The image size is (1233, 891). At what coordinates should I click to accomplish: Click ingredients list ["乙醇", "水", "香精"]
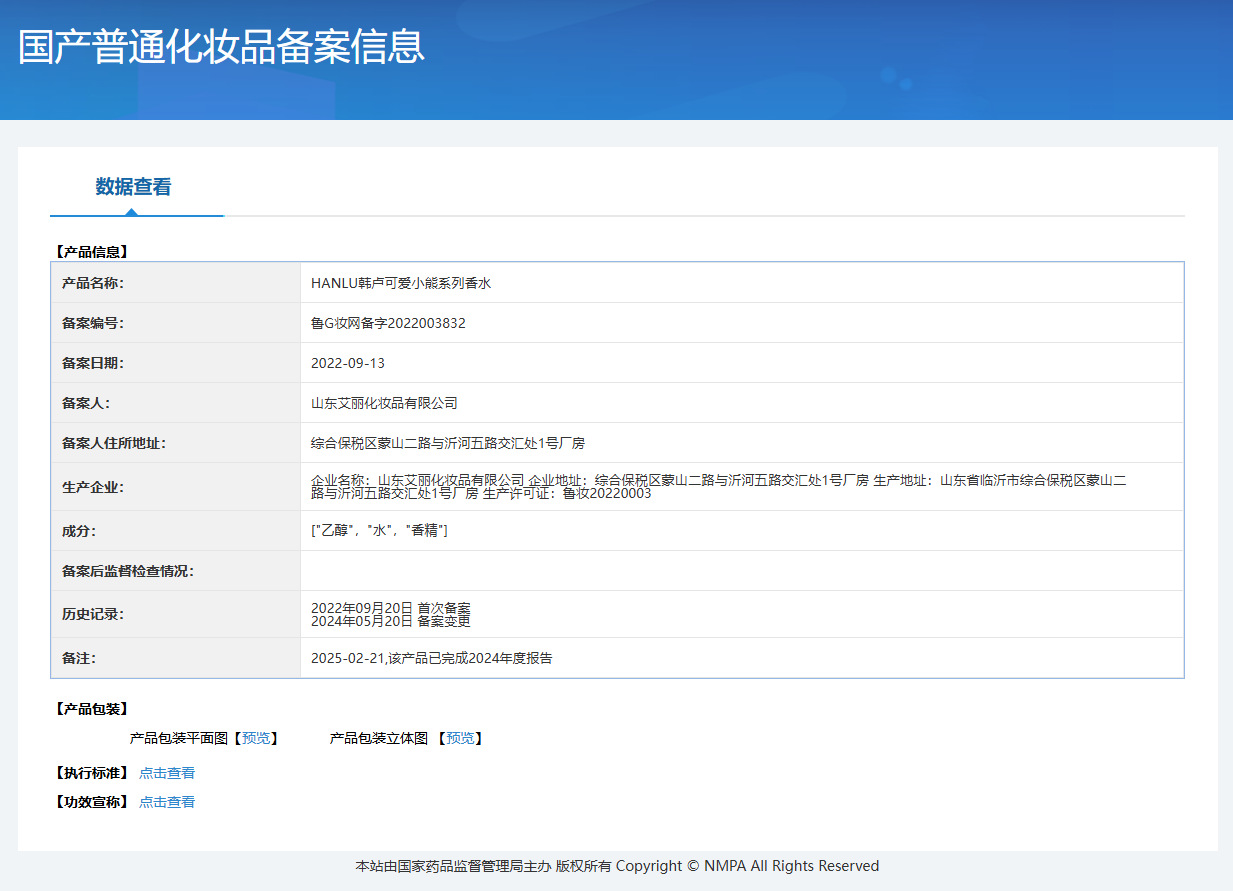tap(379, 531)
